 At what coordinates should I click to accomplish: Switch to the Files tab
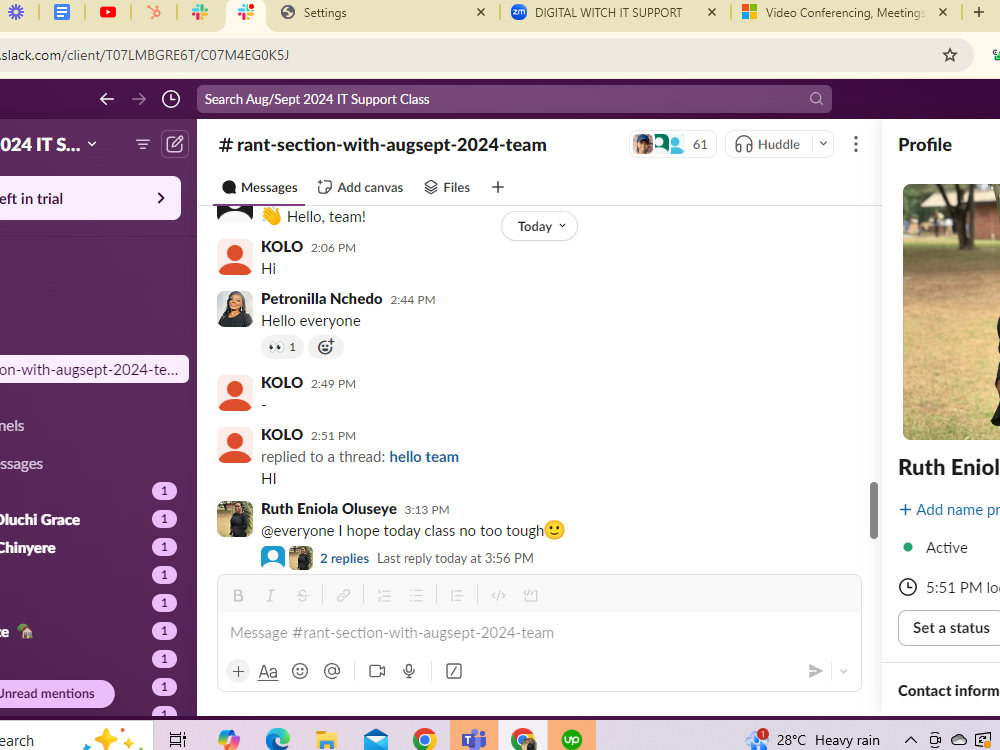tap(447, 188)
